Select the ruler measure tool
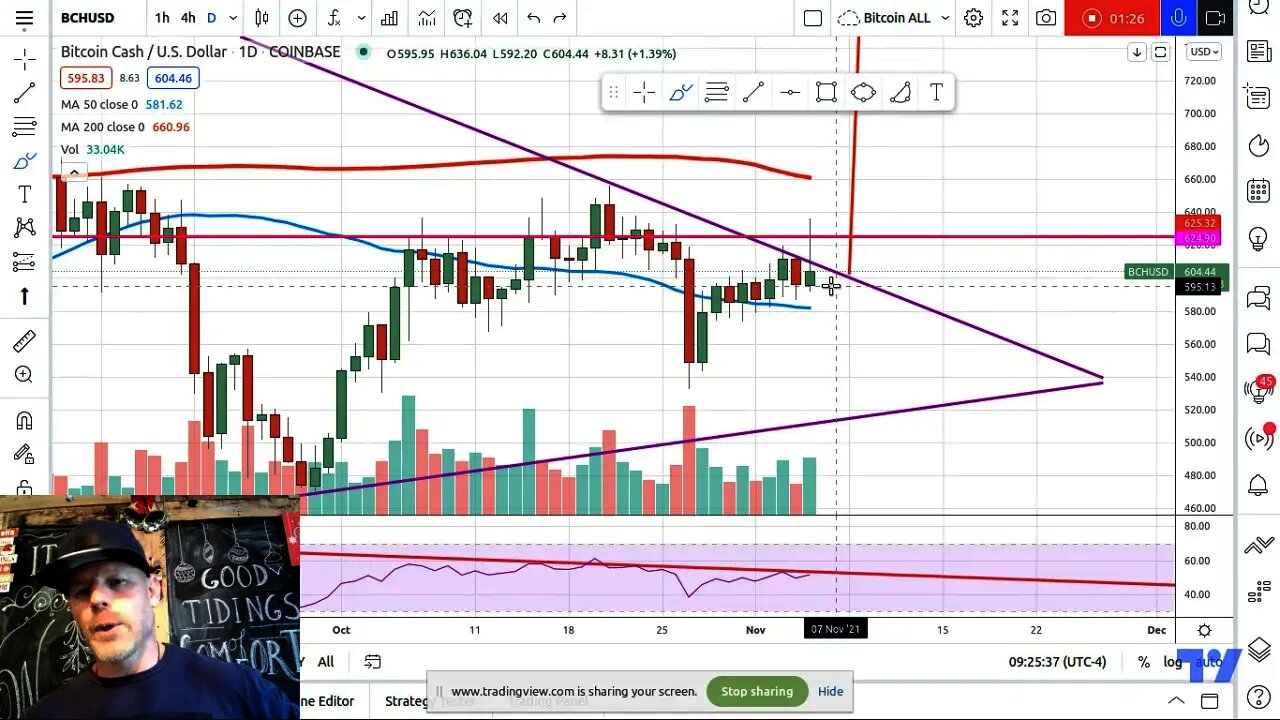1280x720 pixels. 24,341
